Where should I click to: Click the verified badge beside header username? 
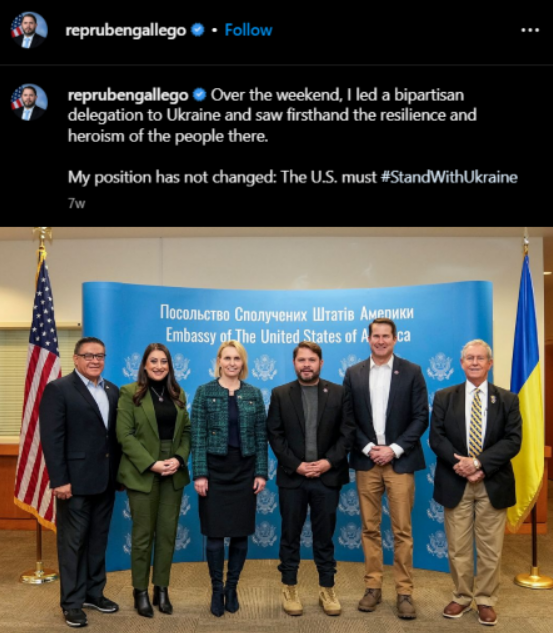click(x=197, y=30)
